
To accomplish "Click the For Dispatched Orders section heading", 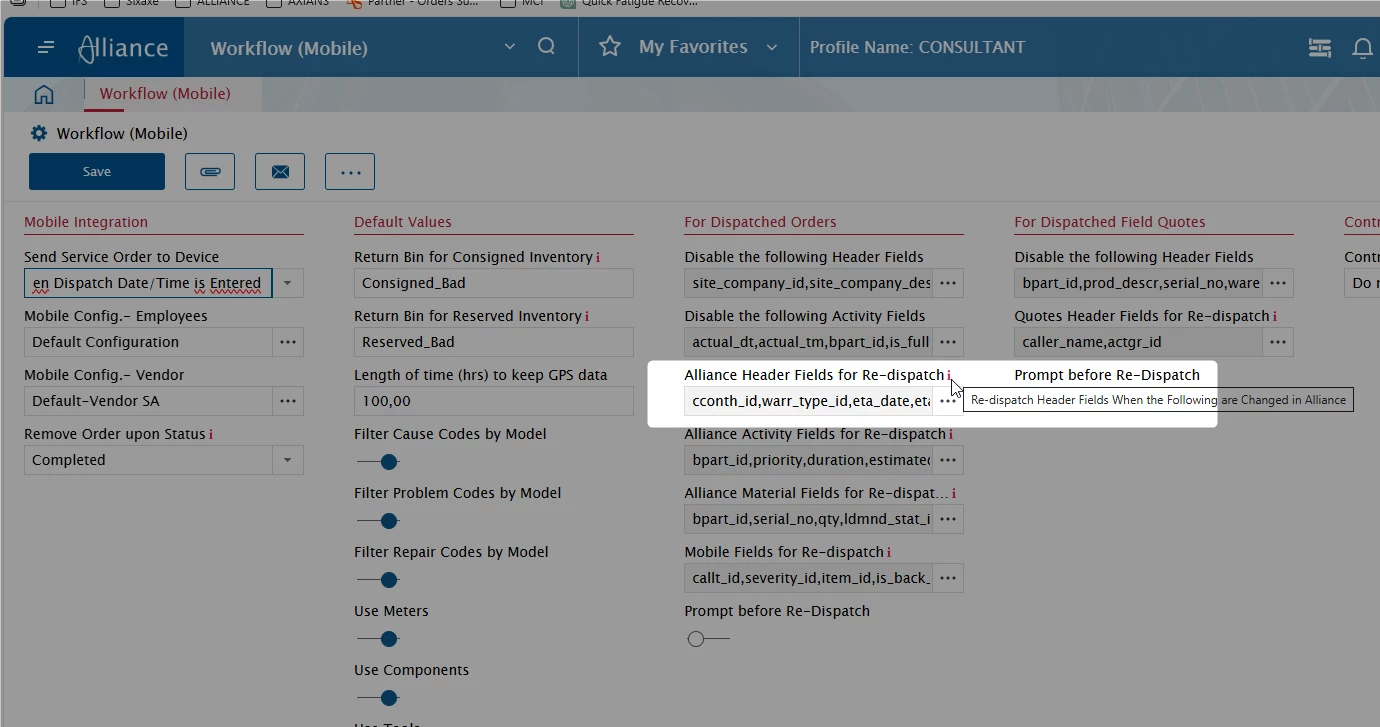I will click(x=760, y=222).
